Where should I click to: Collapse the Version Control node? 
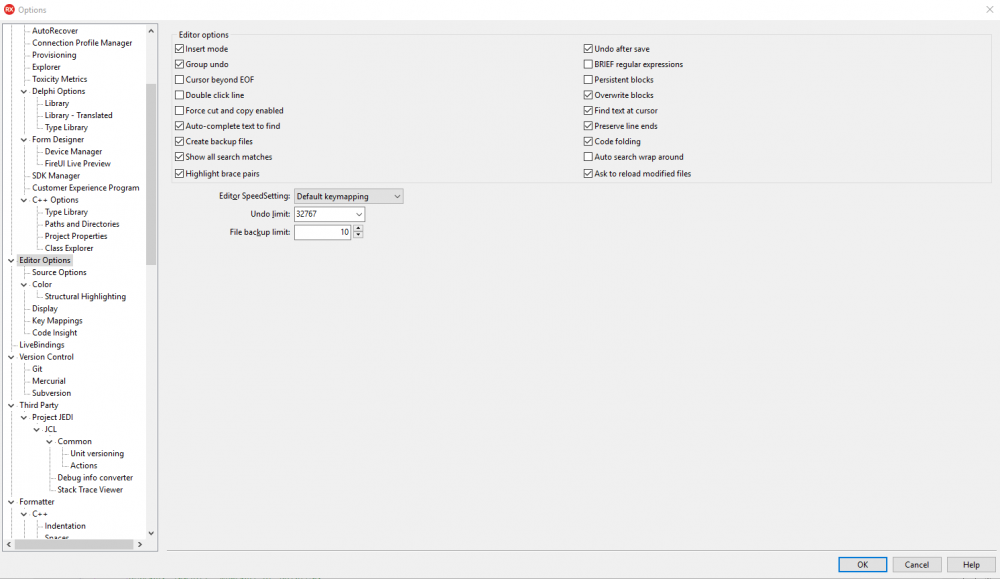pyautogui.click(x=11, y=357)
